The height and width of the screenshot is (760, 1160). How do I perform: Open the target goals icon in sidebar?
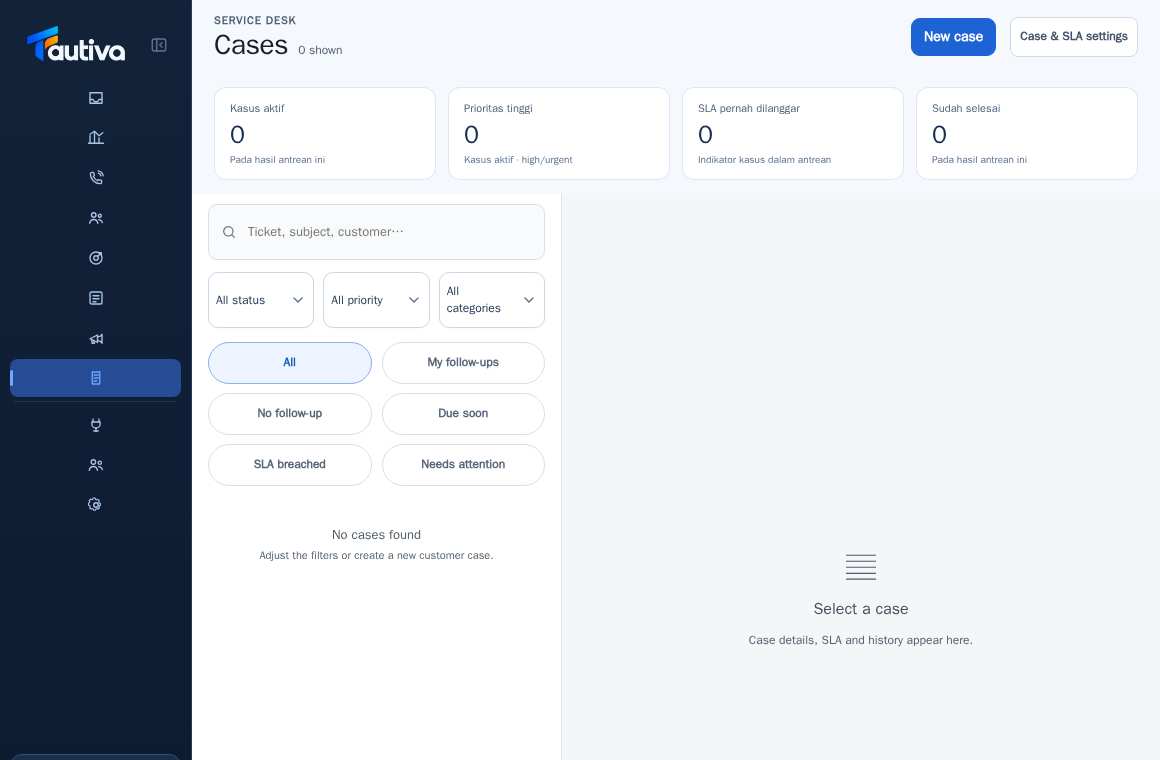coord(95,258)
